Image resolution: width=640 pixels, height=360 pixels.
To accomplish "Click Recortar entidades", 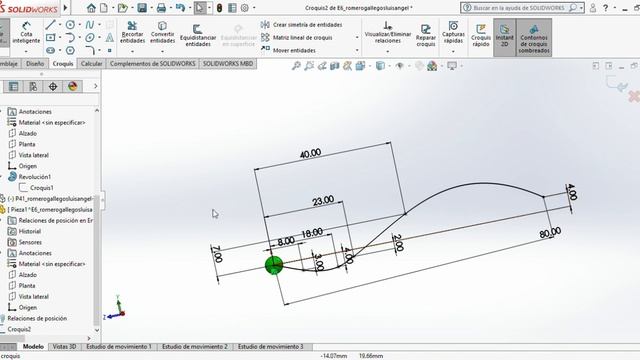I will [132, 33].
